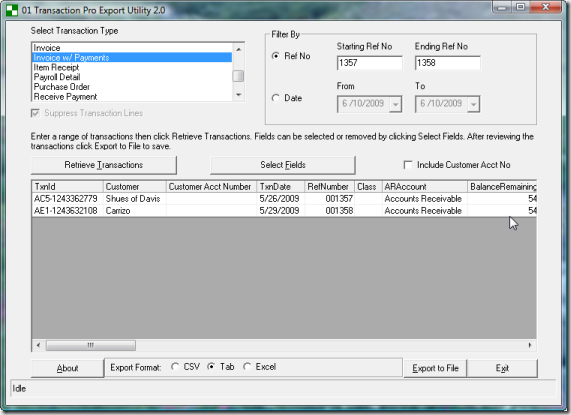This screenshot has width=571, height=415.
Task: Click transaction list scroll down arrow
Action: [x=239, y=95]
